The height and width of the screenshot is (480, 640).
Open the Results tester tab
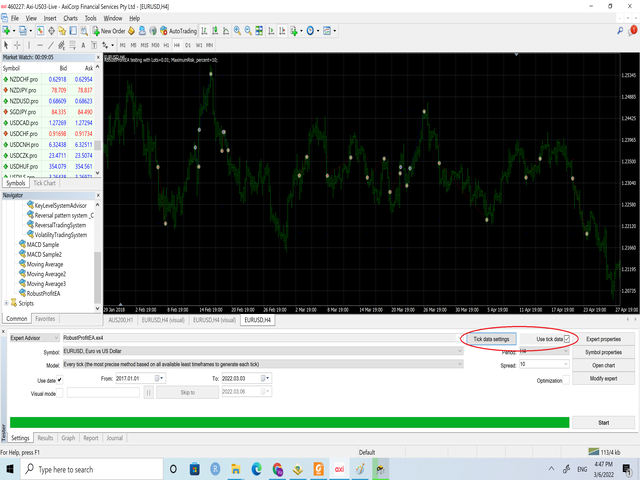45,438
